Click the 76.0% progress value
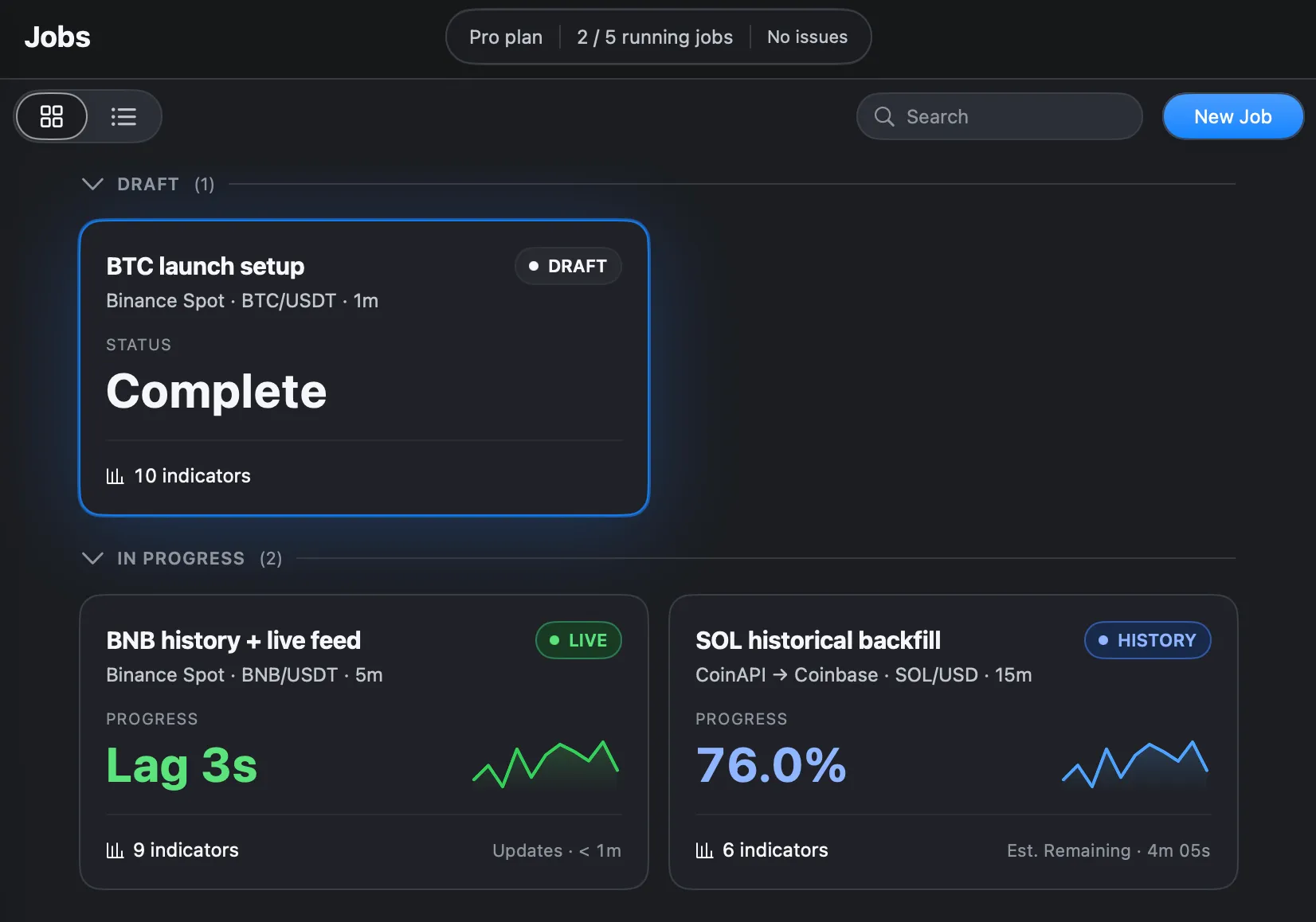Screen dimensions: 1316x922 coord(771,765)
